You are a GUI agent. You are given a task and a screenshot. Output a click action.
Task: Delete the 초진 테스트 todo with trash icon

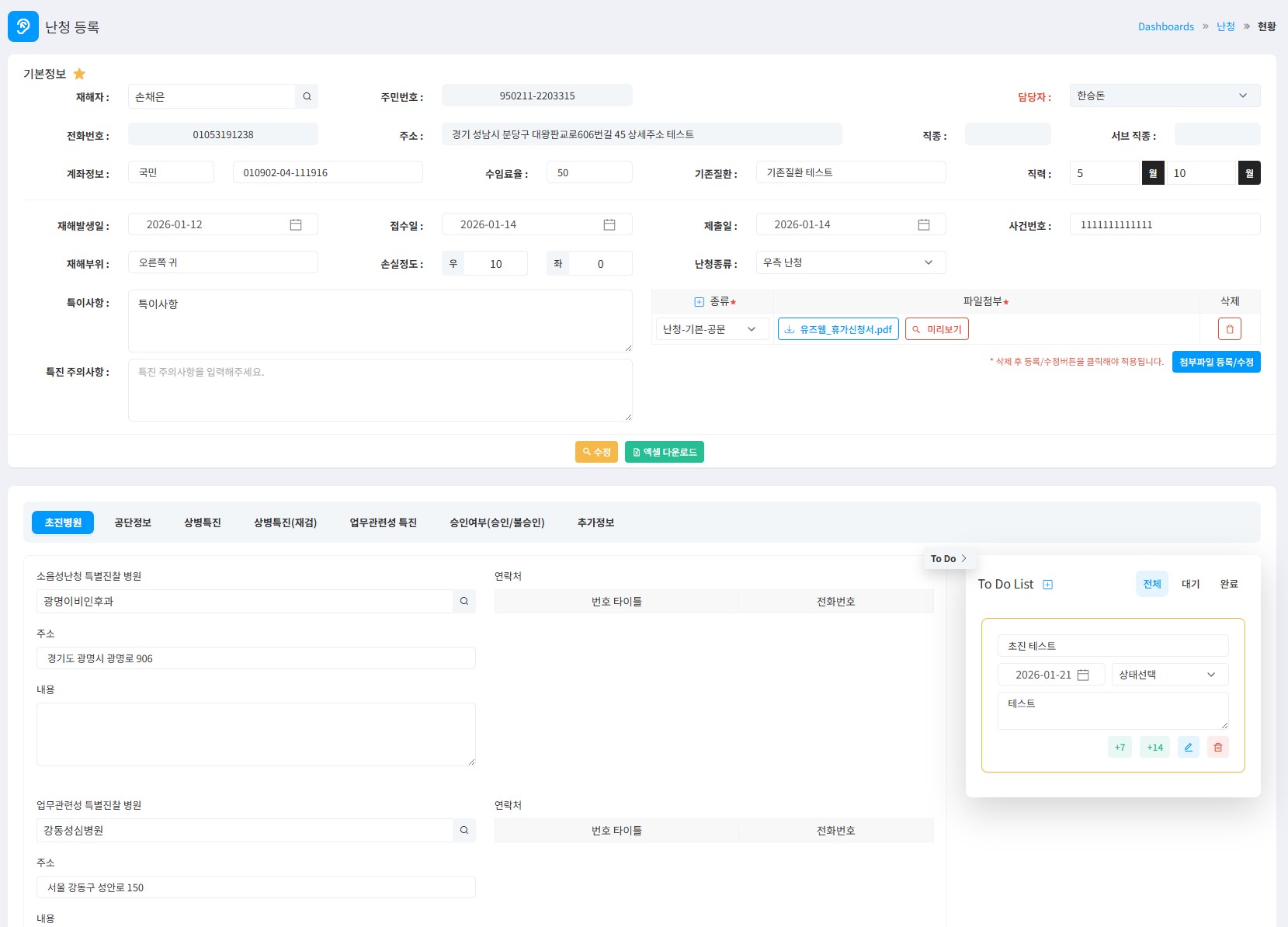1217,747
